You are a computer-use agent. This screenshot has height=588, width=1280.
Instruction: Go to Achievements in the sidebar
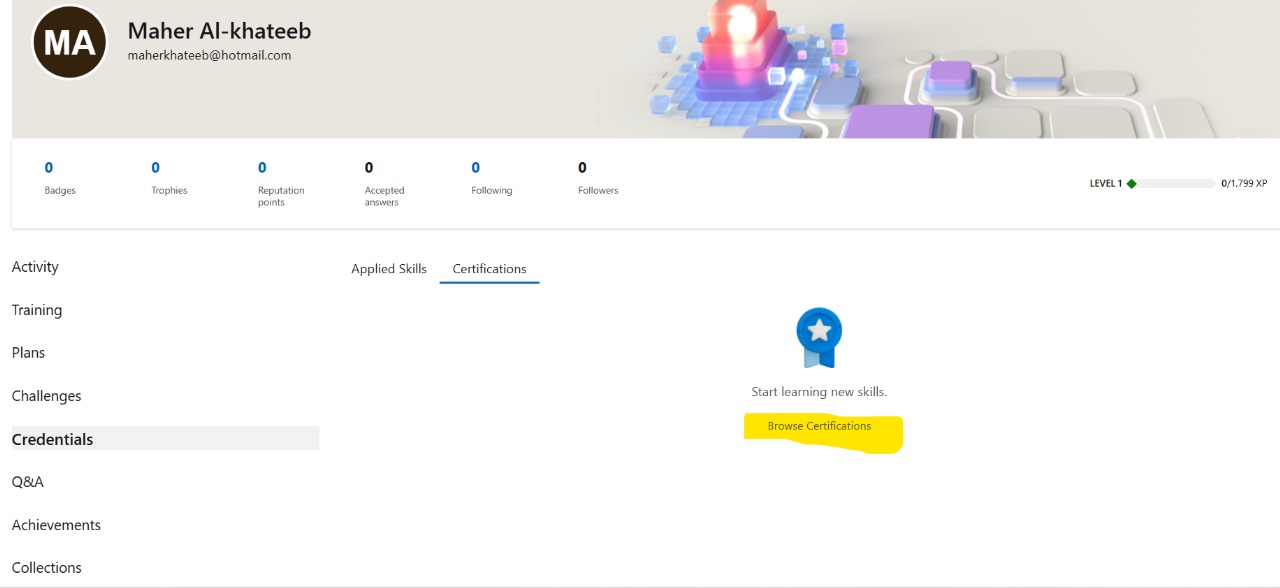tap(56, 525)
